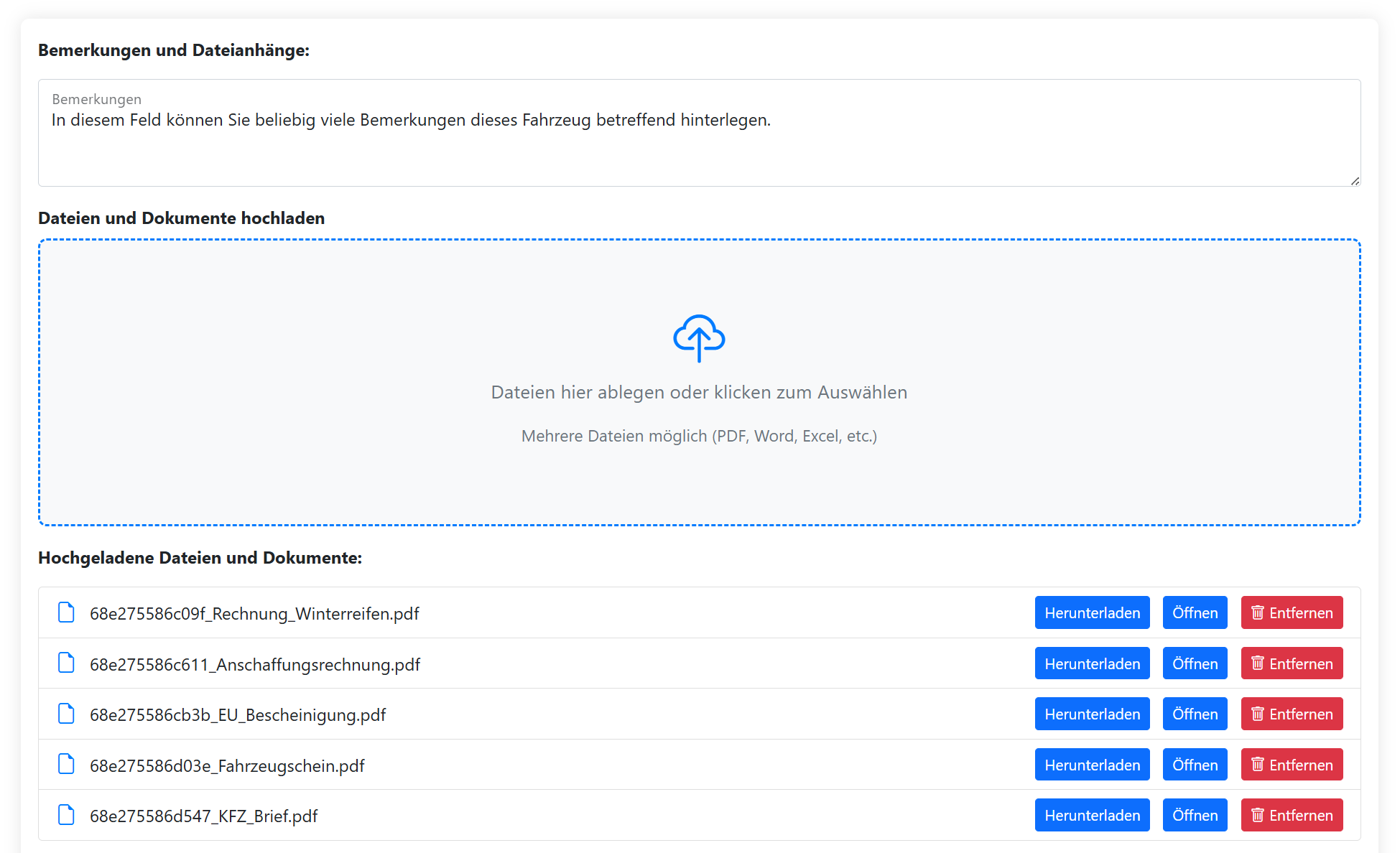Click the cloud upload icon
Viewport: 1400px width, 853px height.
click(x=699, y=338)
